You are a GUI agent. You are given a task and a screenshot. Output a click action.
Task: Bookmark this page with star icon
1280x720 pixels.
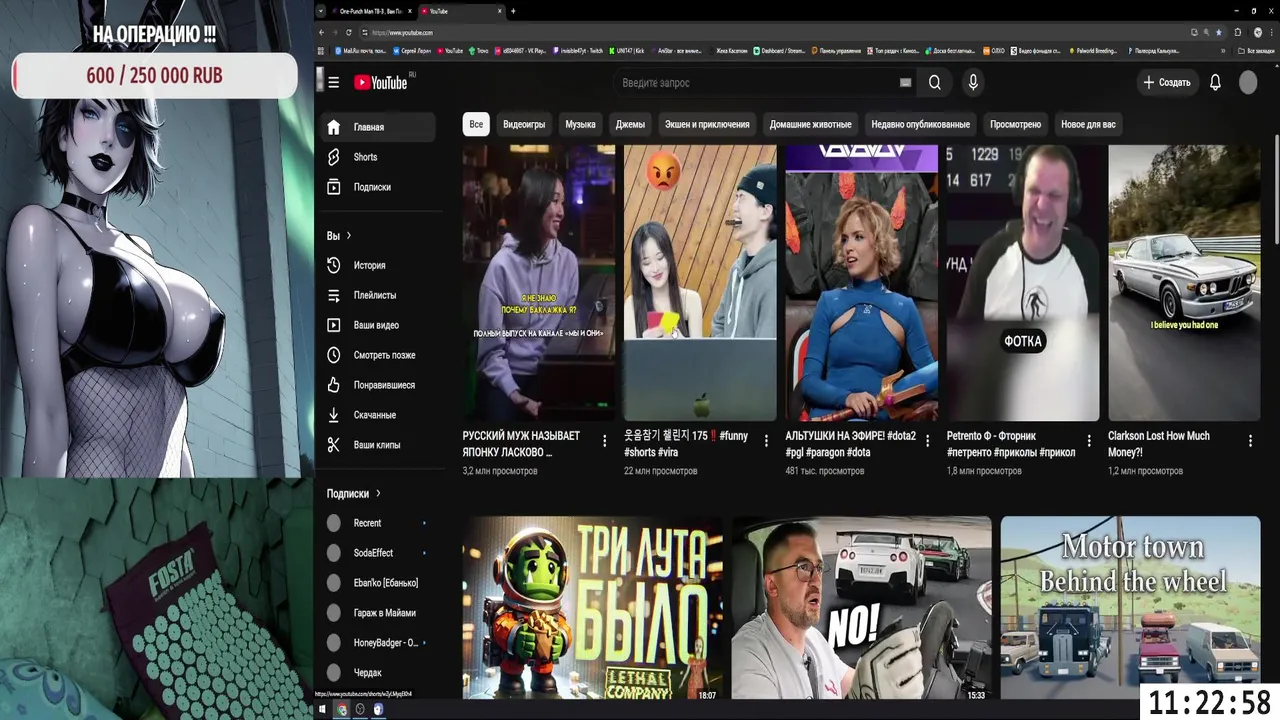click(x=1218, y=33)
